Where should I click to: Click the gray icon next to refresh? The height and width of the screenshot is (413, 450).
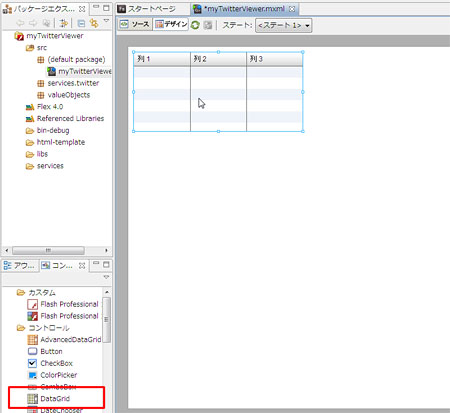coord(208,25)
